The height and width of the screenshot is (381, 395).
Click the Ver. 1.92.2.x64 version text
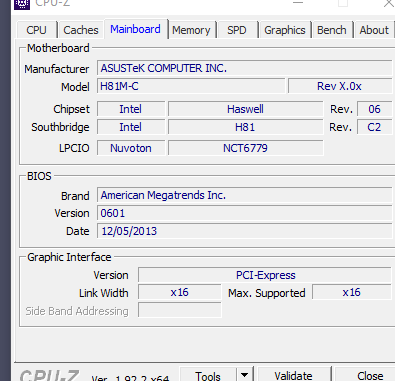pyautogui.click(x=131, y=378)
